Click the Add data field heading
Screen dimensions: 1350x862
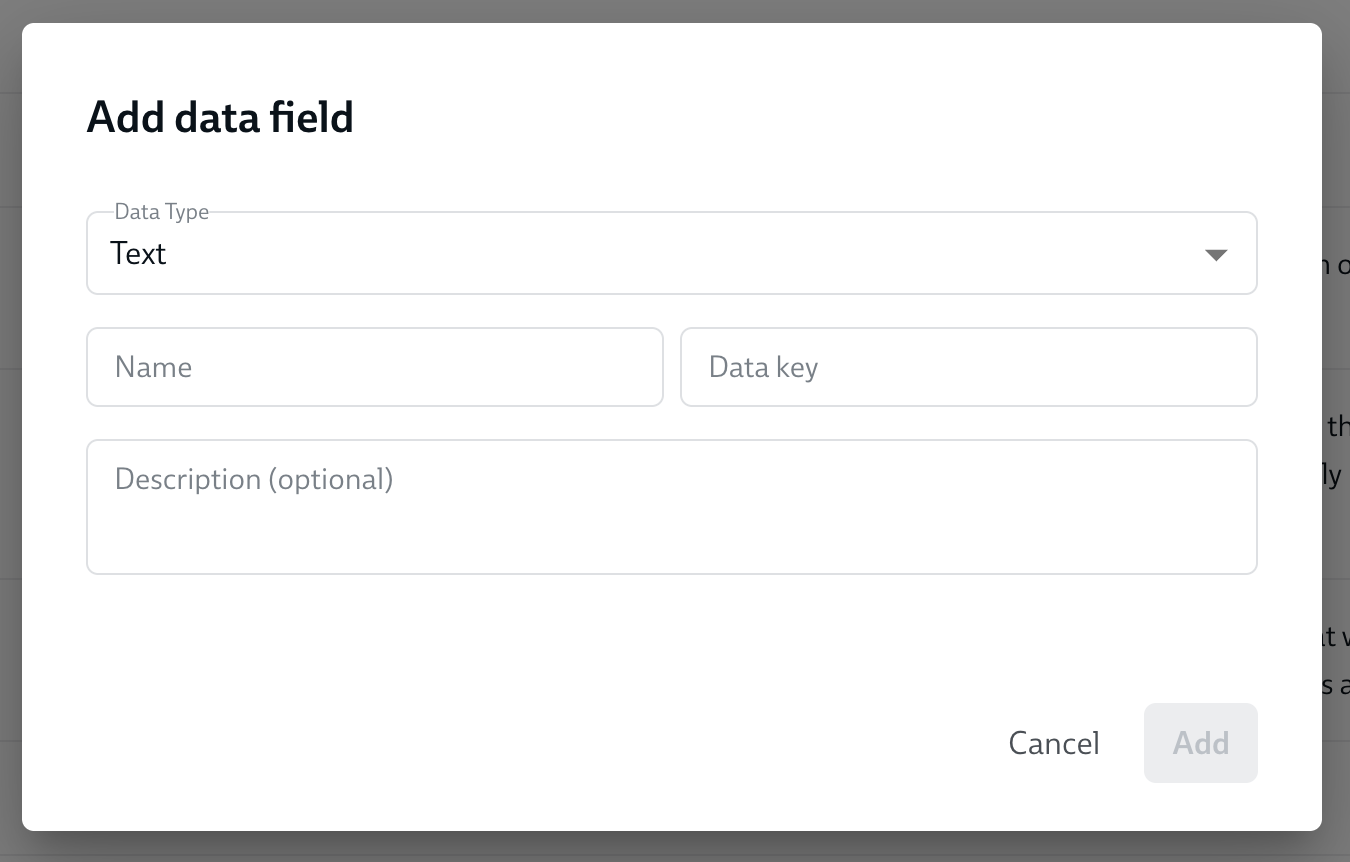(220, 117)
